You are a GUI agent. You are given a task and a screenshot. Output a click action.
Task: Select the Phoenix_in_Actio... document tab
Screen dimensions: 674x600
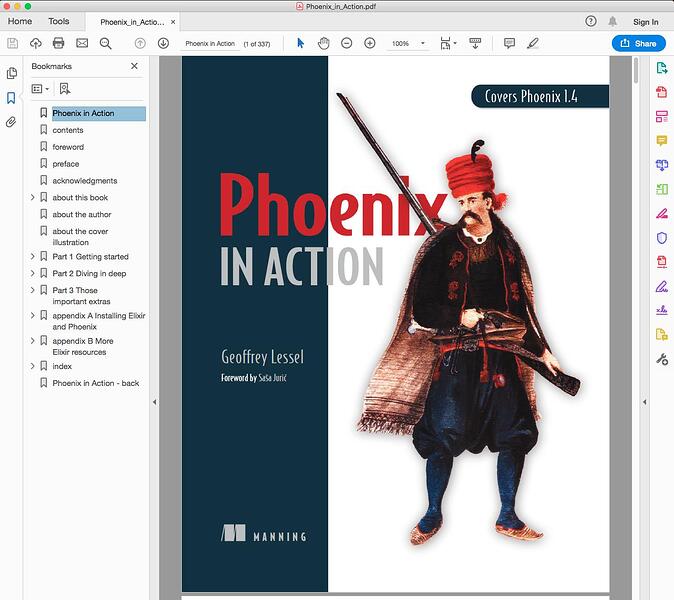132,22
